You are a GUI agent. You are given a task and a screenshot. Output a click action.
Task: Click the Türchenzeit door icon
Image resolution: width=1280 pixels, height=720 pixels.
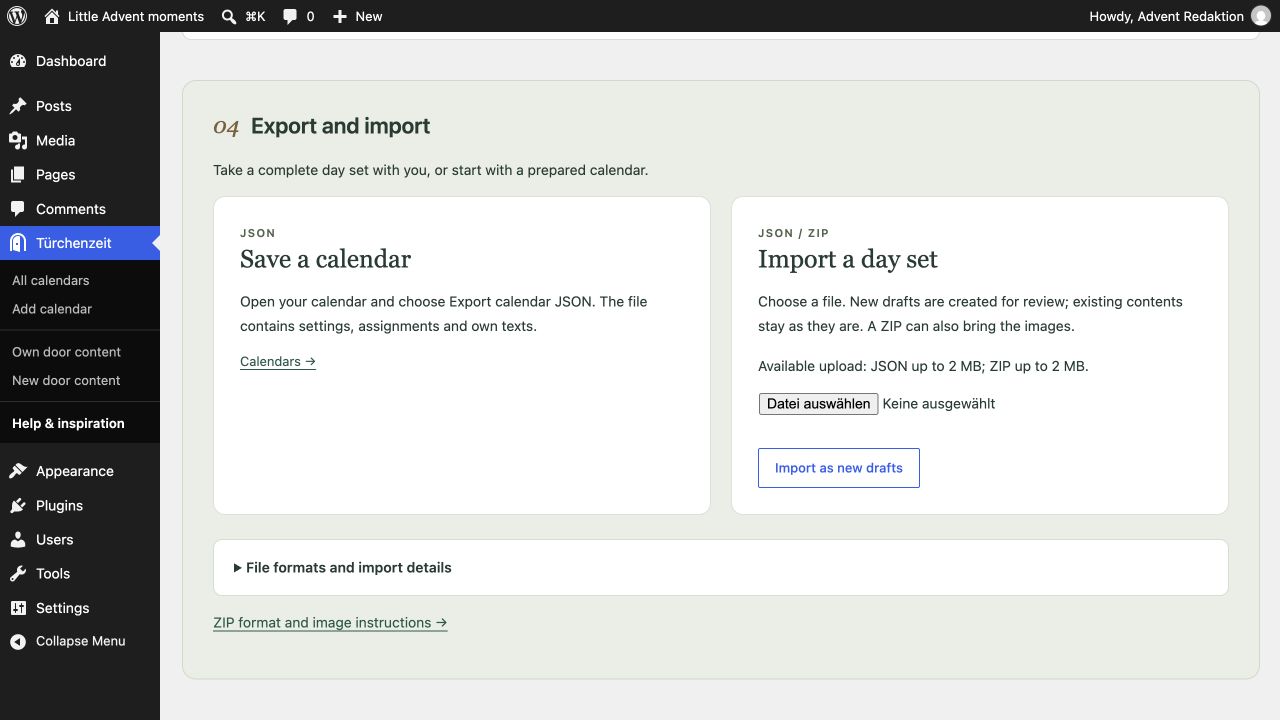18,243
